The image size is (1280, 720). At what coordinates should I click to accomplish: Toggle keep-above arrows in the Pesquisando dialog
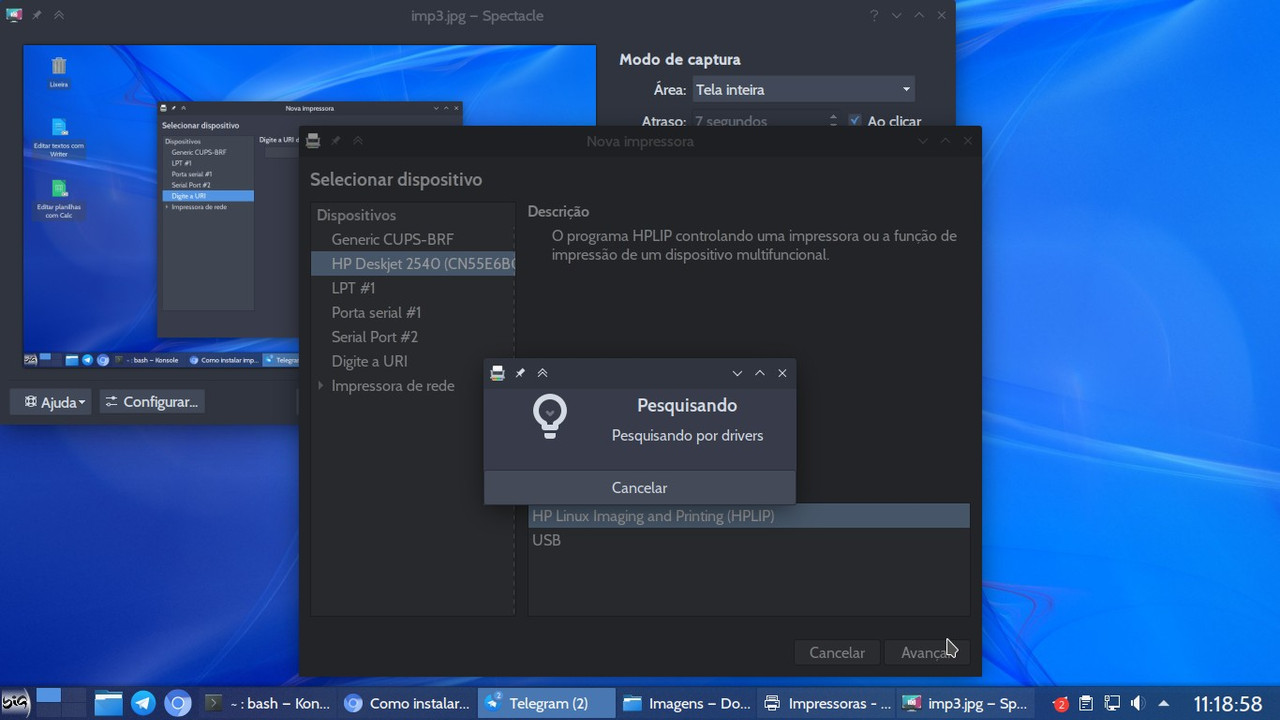click(542, 373)
